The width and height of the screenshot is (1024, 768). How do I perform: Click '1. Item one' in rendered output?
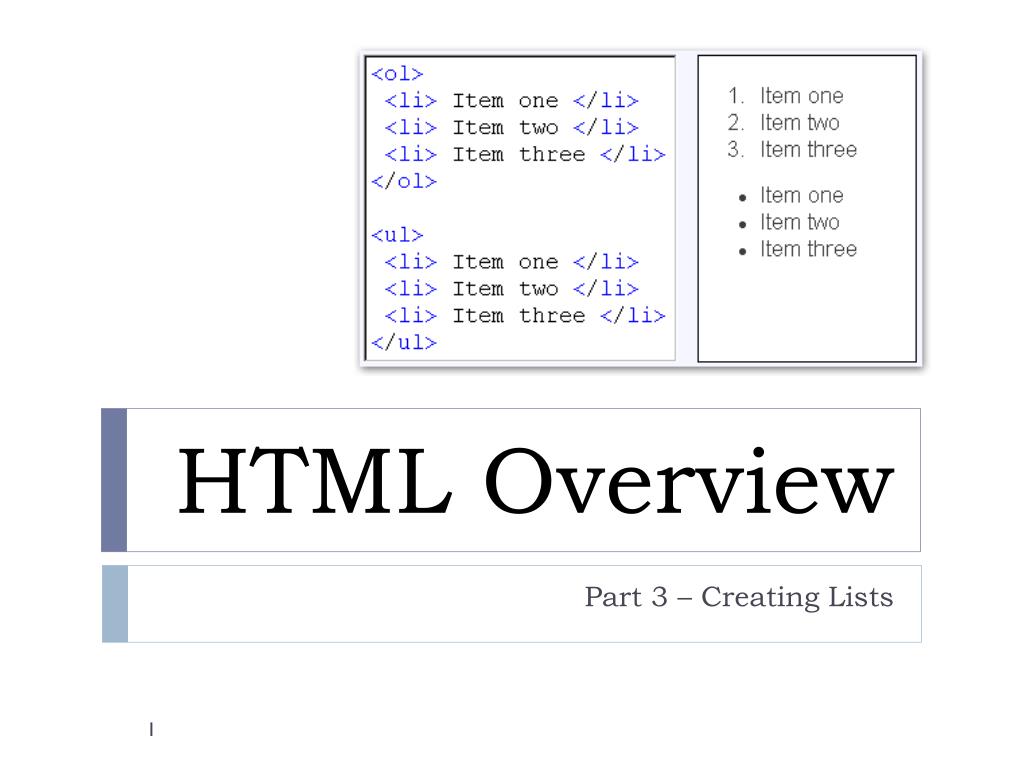786,96
